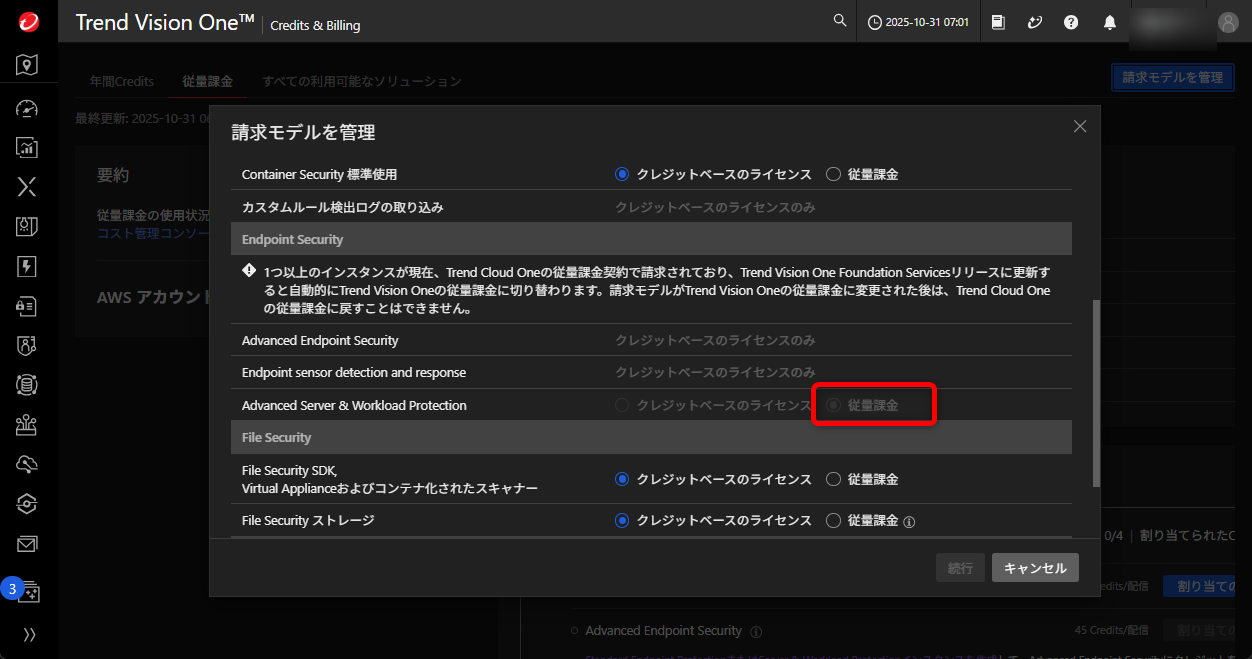Viewport: 1252px width, 659px height.
Task: Click info icon beside background Advanced Endpoint Security
Action: point(756,632)
